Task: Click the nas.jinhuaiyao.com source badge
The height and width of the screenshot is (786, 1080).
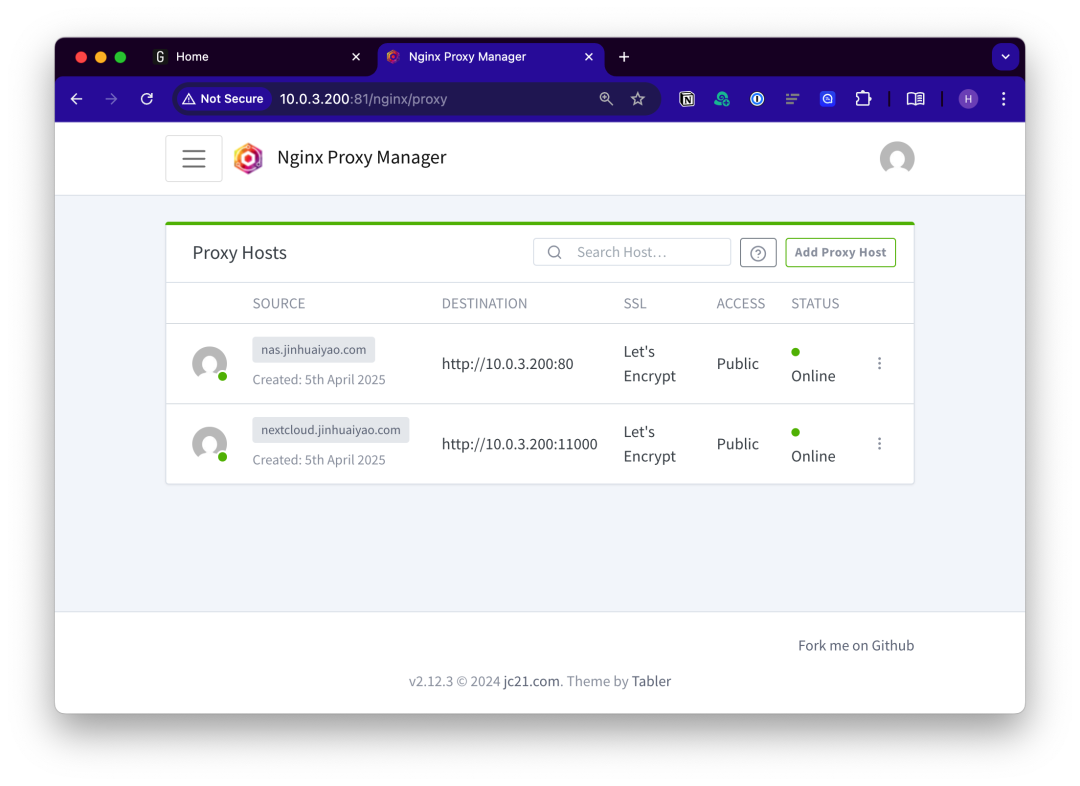Action: point(312,349)
